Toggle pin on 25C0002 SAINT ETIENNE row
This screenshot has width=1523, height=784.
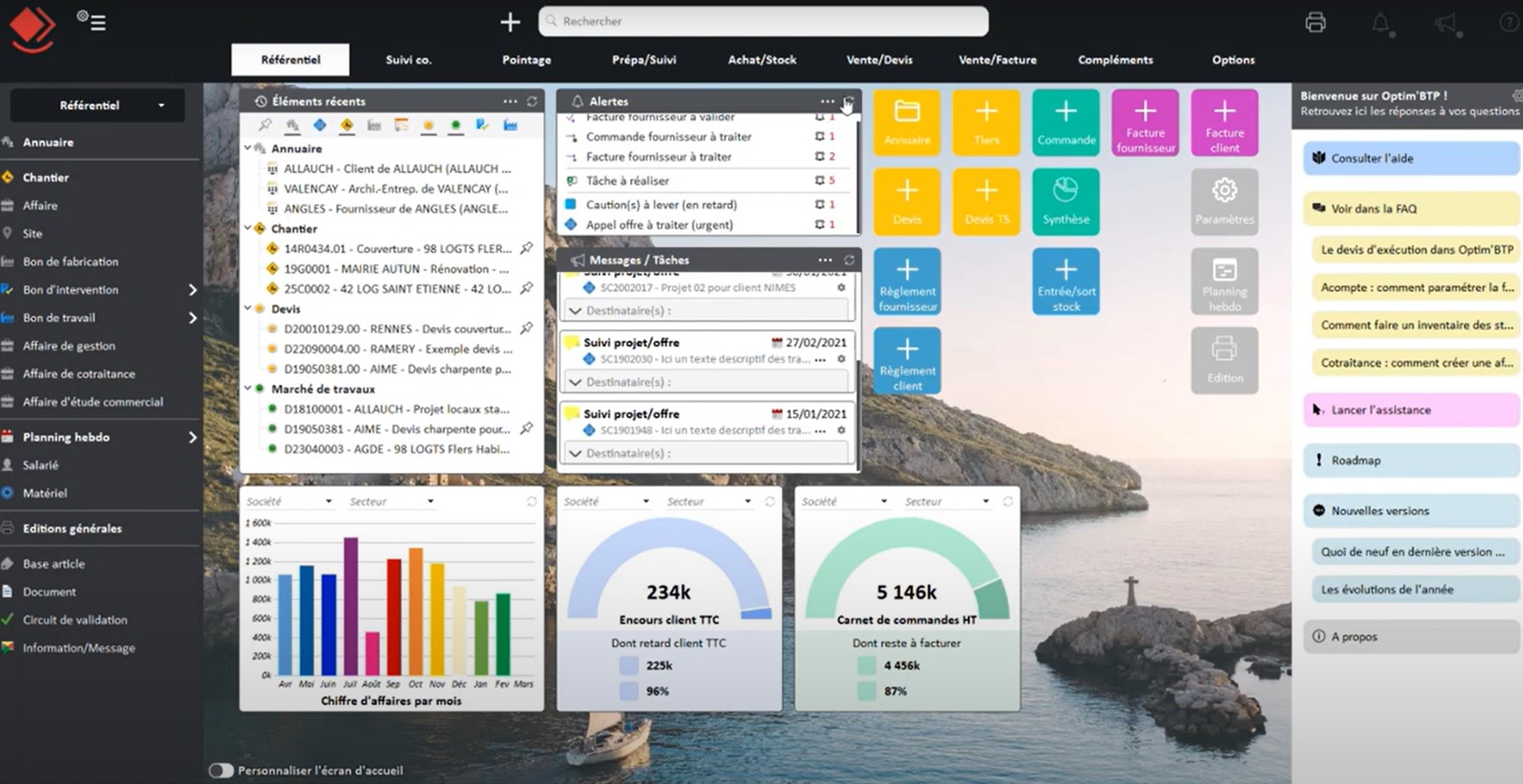tap(526, 288)
